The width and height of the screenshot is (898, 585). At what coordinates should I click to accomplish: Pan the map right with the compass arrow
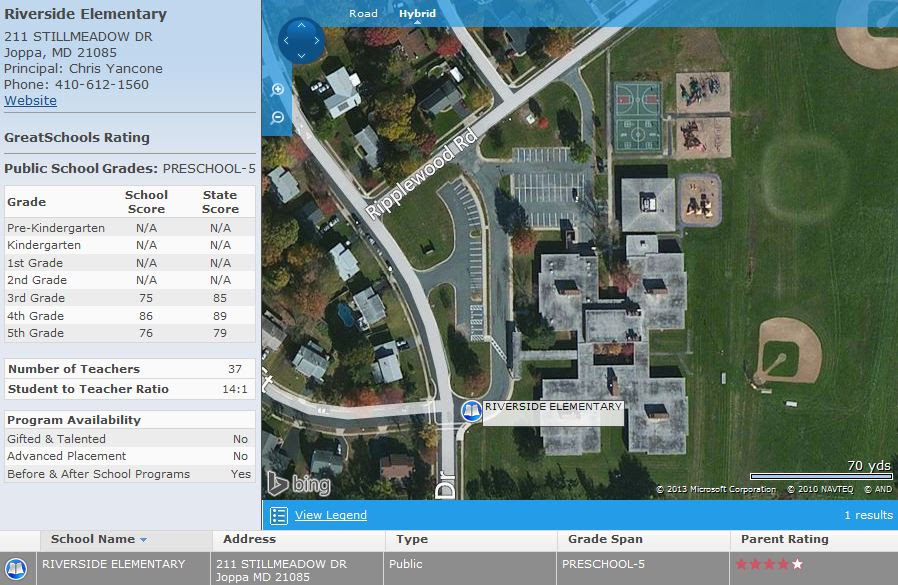pyautogui.click(x=317, y=41)
